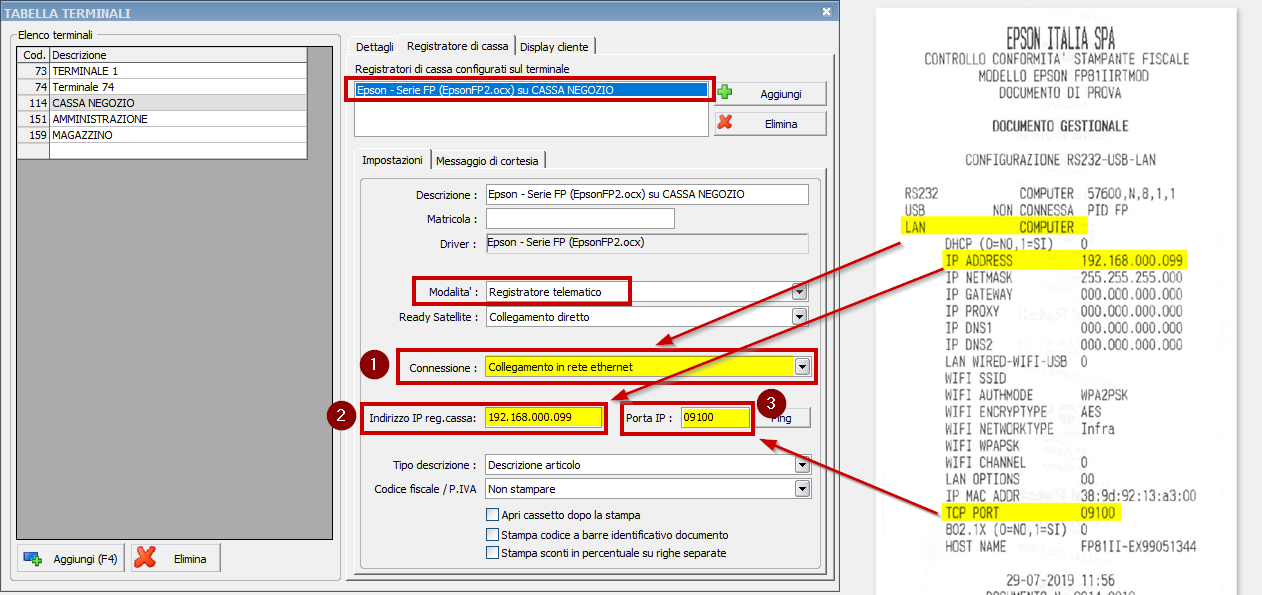The width and height of the screenshot is (1262, 595).
Task: Open the Display cliente tab
Action: click(x=554, y=46)
